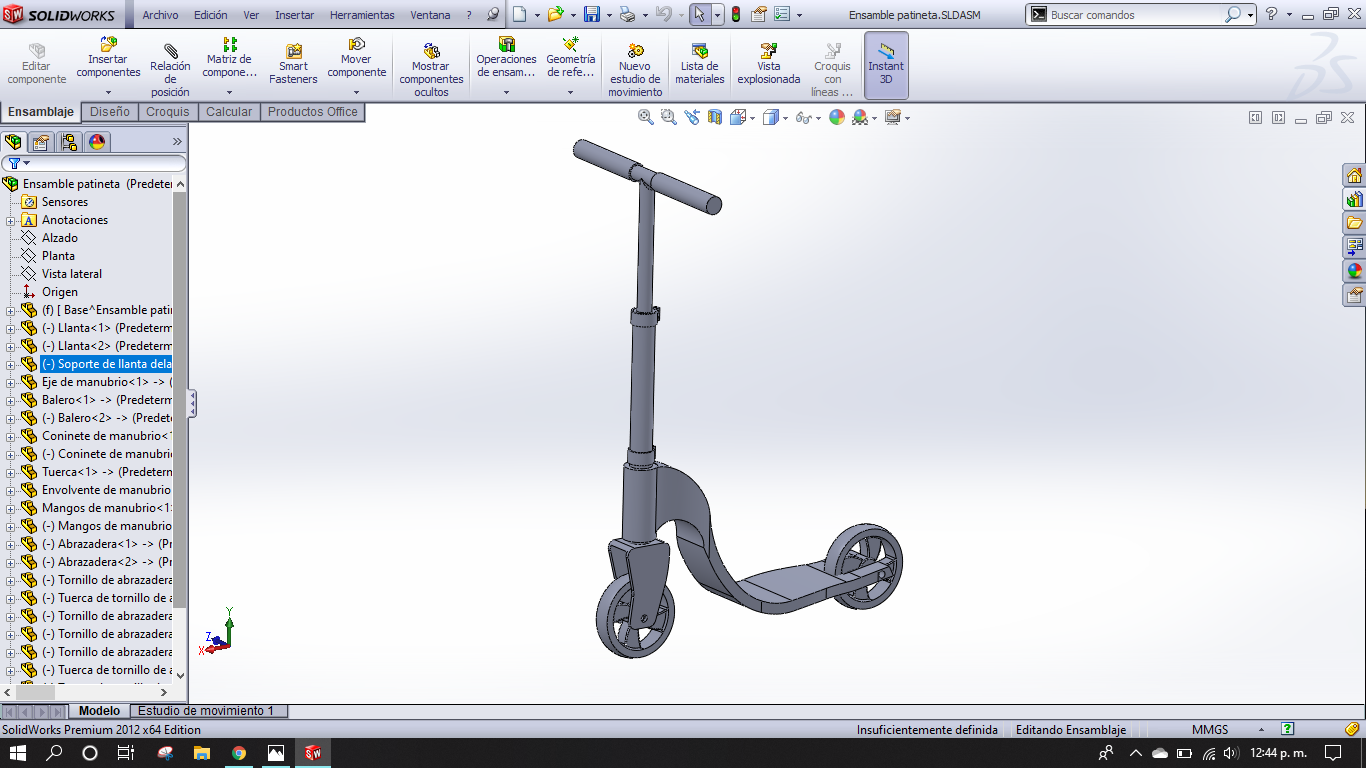Open the Geometría de referencia dropdown
1366x768 pixels.
click(570, 92)
